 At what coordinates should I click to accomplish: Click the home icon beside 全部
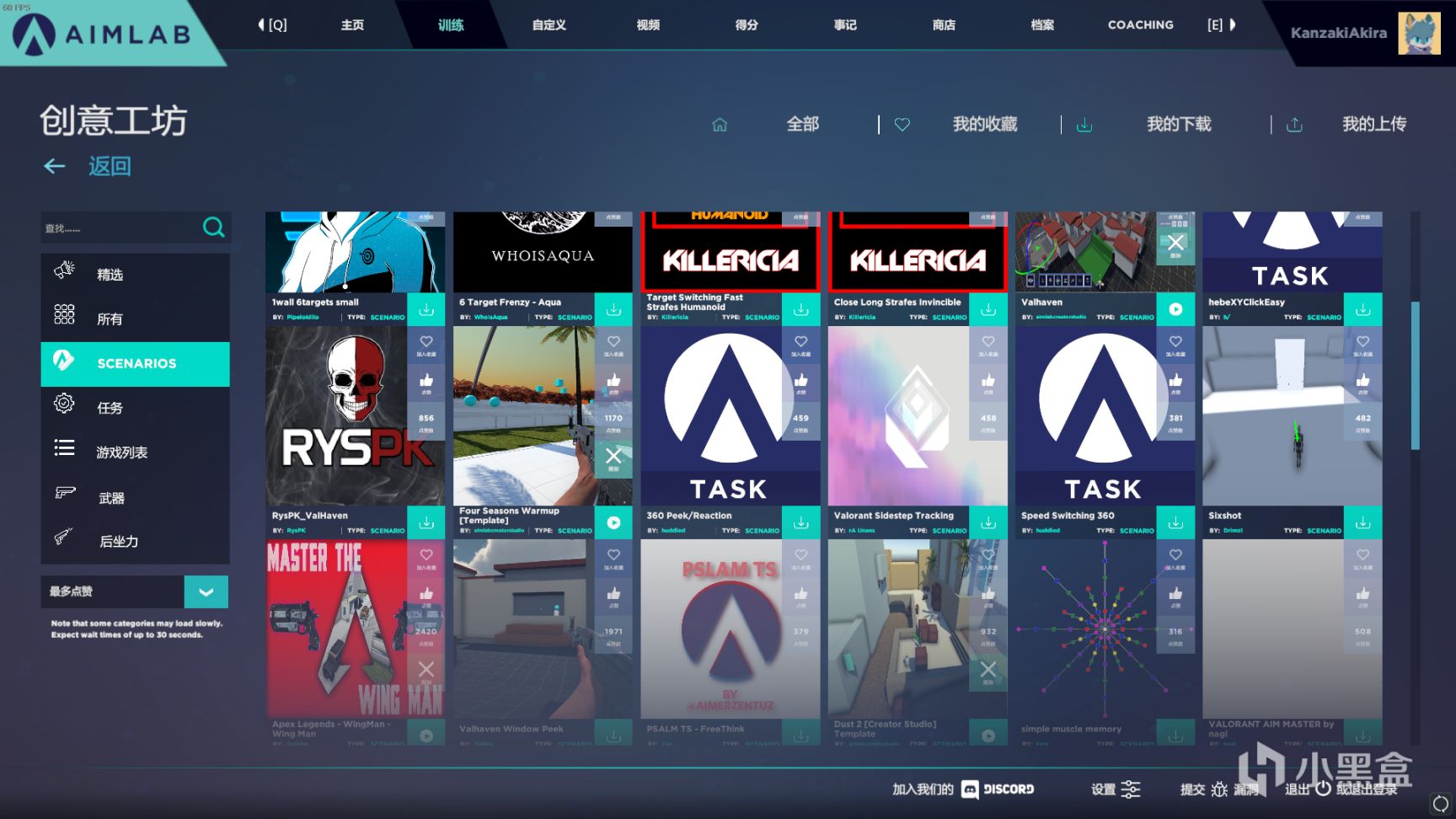click(720, 125)
